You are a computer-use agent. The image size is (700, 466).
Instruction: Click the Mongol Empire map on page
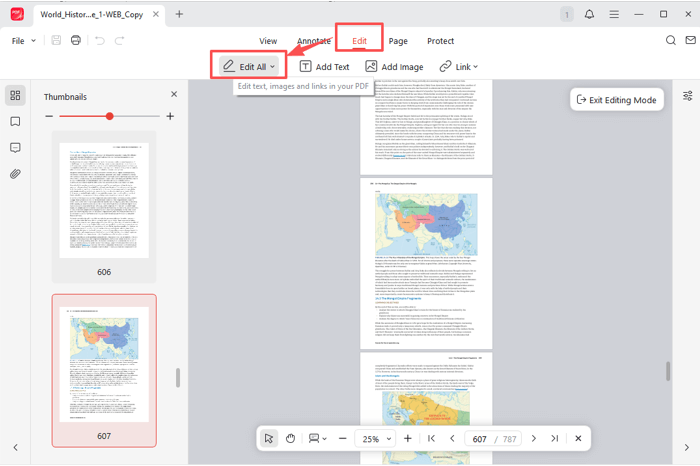point(426,224)
